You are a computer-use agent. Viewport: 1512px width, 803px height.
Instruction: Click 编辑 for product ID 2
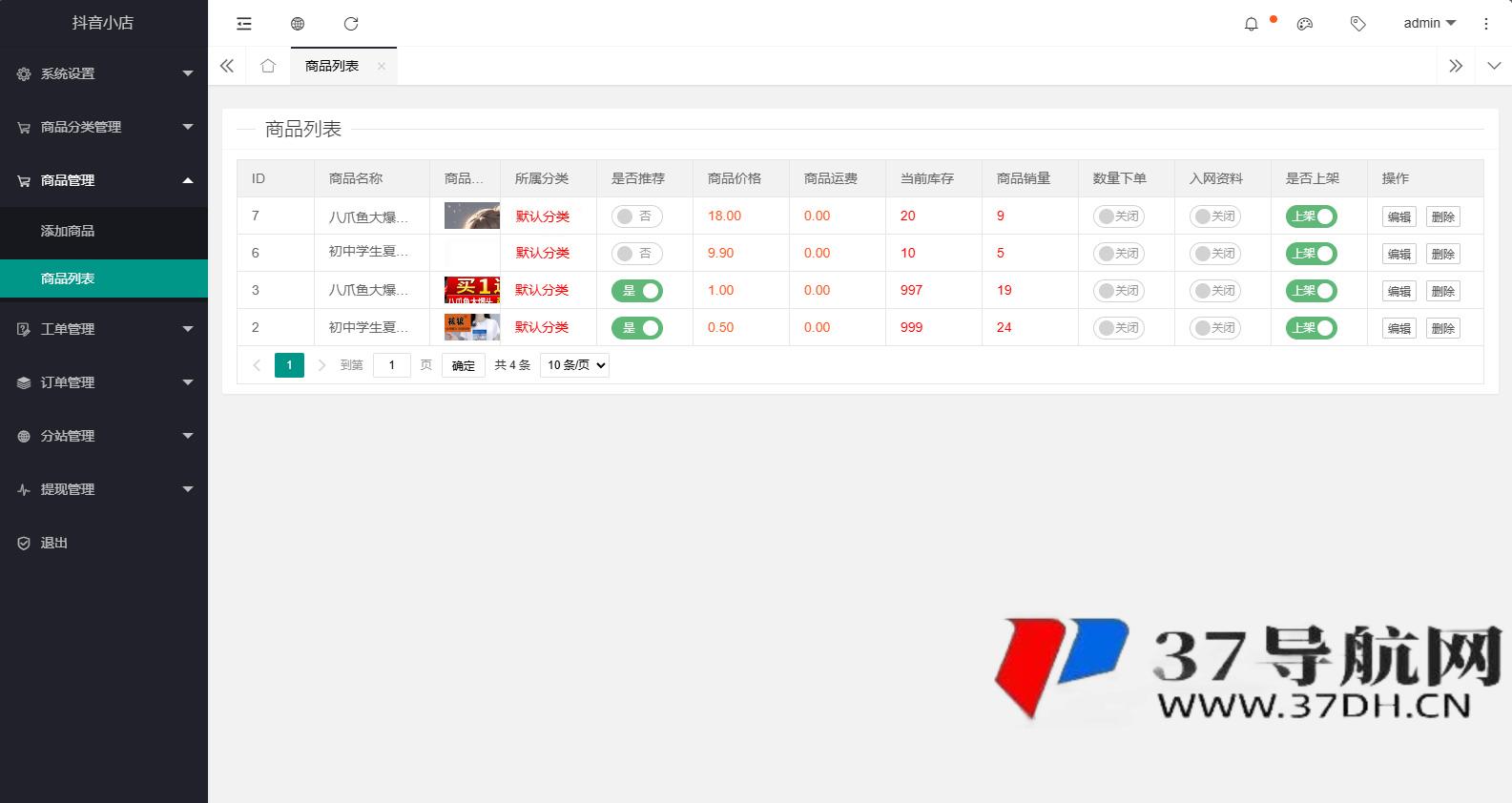(x=1399, y=329)
